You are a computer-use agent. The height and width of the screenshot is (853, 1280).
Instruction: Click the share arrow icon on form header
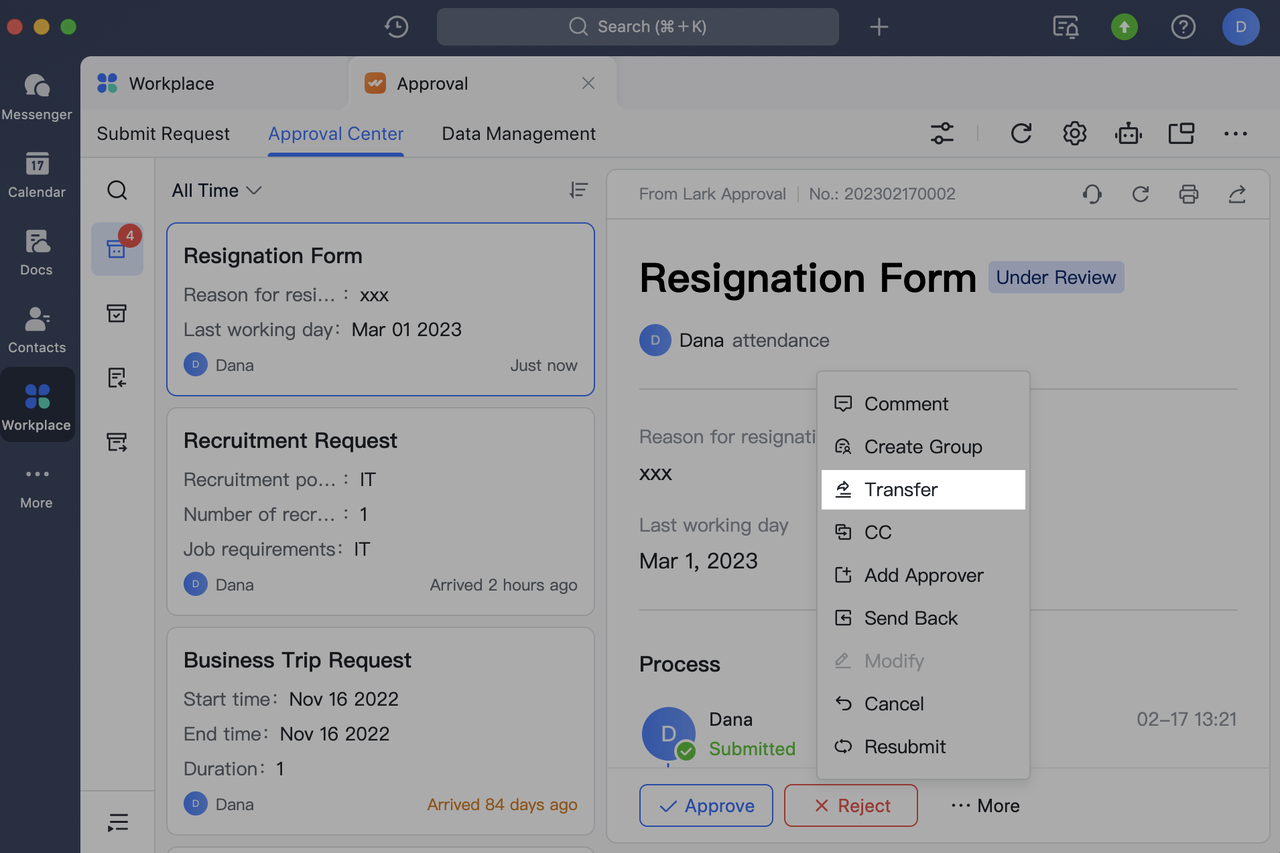(x=1237, y=194)
